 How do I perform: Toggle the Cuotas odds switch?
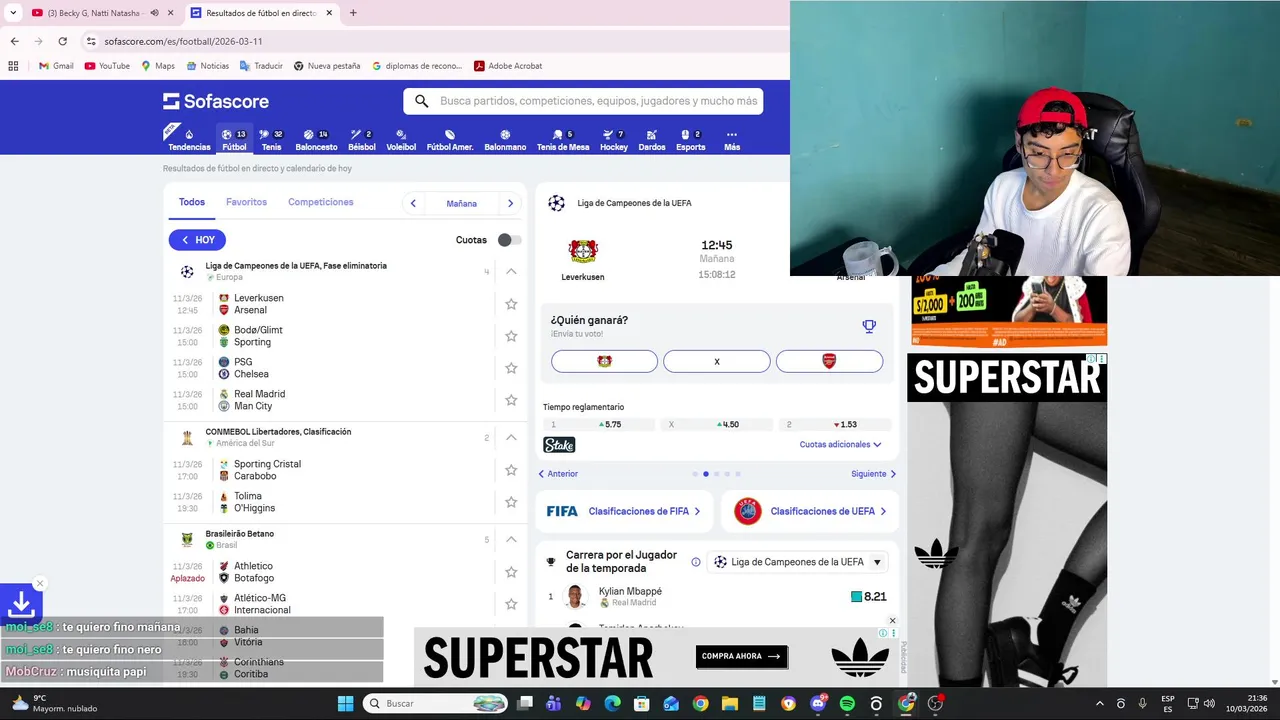pos(509,240)
